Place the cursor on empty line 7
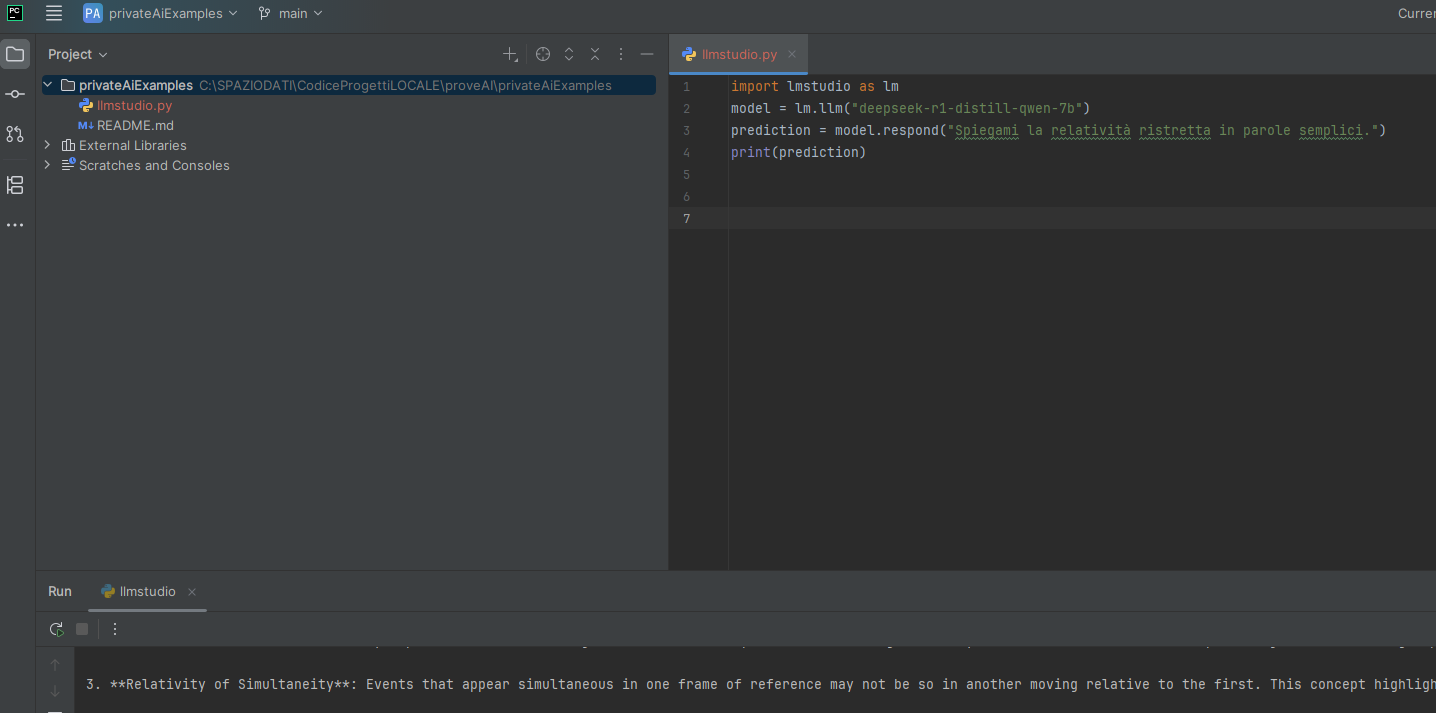The width and height of the screenshot is (1436, 713). 1083,218
